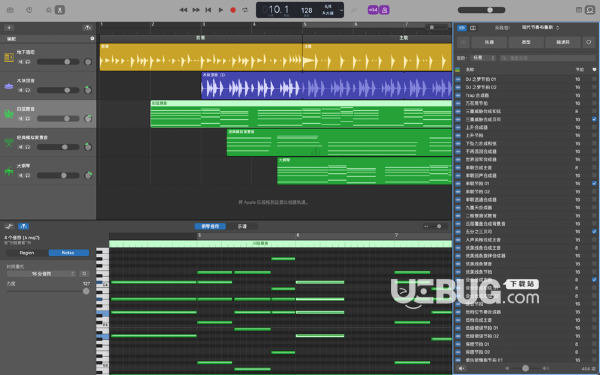Viewport: 600px width, 375px height.
Task: Click the 前奏 arrangement marker
Action: coord(201,38)
